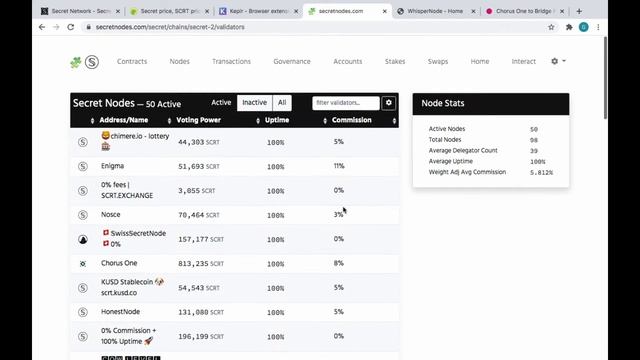The width and height of the screenshot is (640, 360).
Task: Click 0% Commission row validator icon
Action: pyautogui.click(x=83, y=336)
